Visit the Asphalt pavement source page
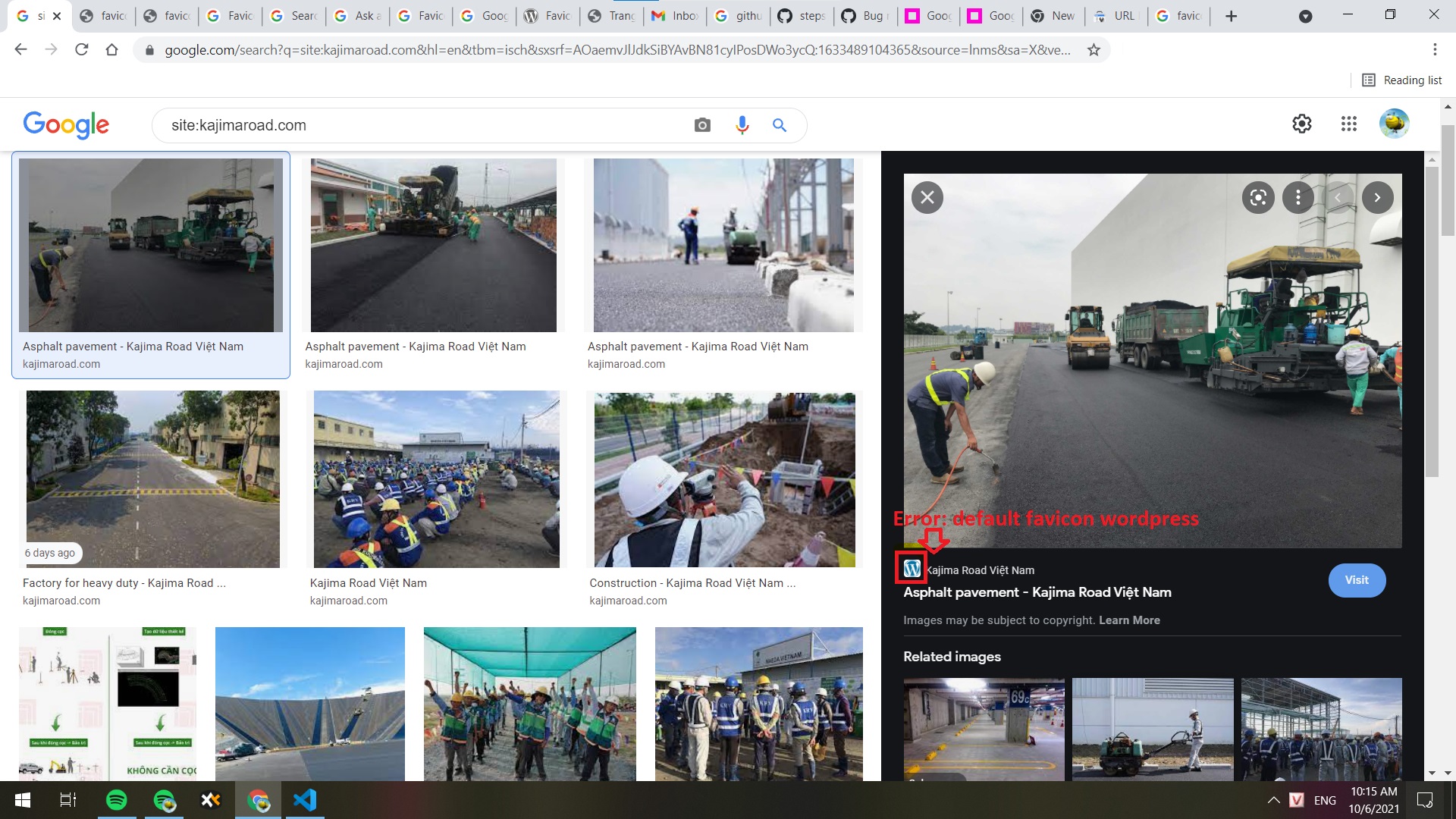The image size is (1456, 819). [1357, 580]
